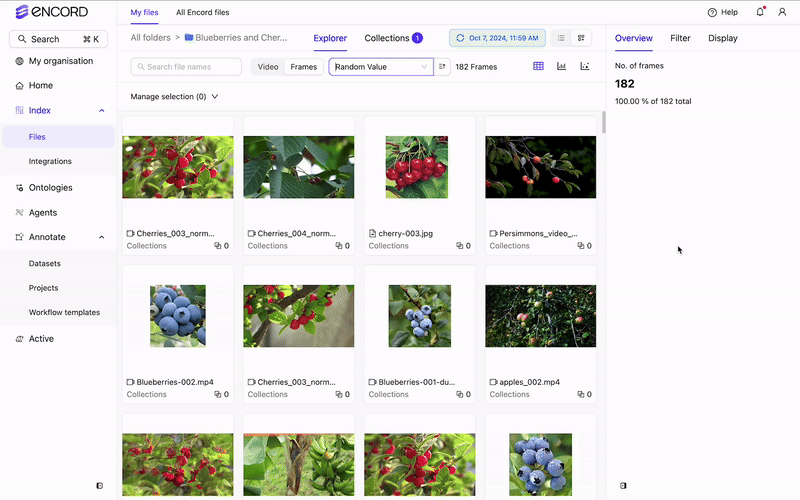Image resolution: width=800 pixels, height=500 pixels.
Task: Click the blue folder icon in breadcrumb
Action: 189,37
